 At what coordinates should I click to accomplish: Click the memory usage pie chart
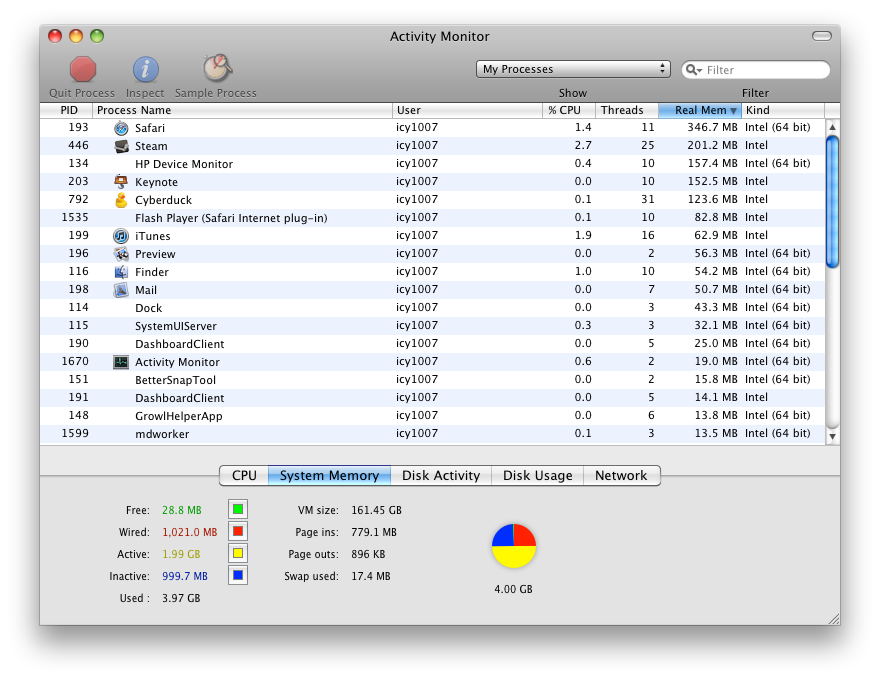click(x=514, y=546)
